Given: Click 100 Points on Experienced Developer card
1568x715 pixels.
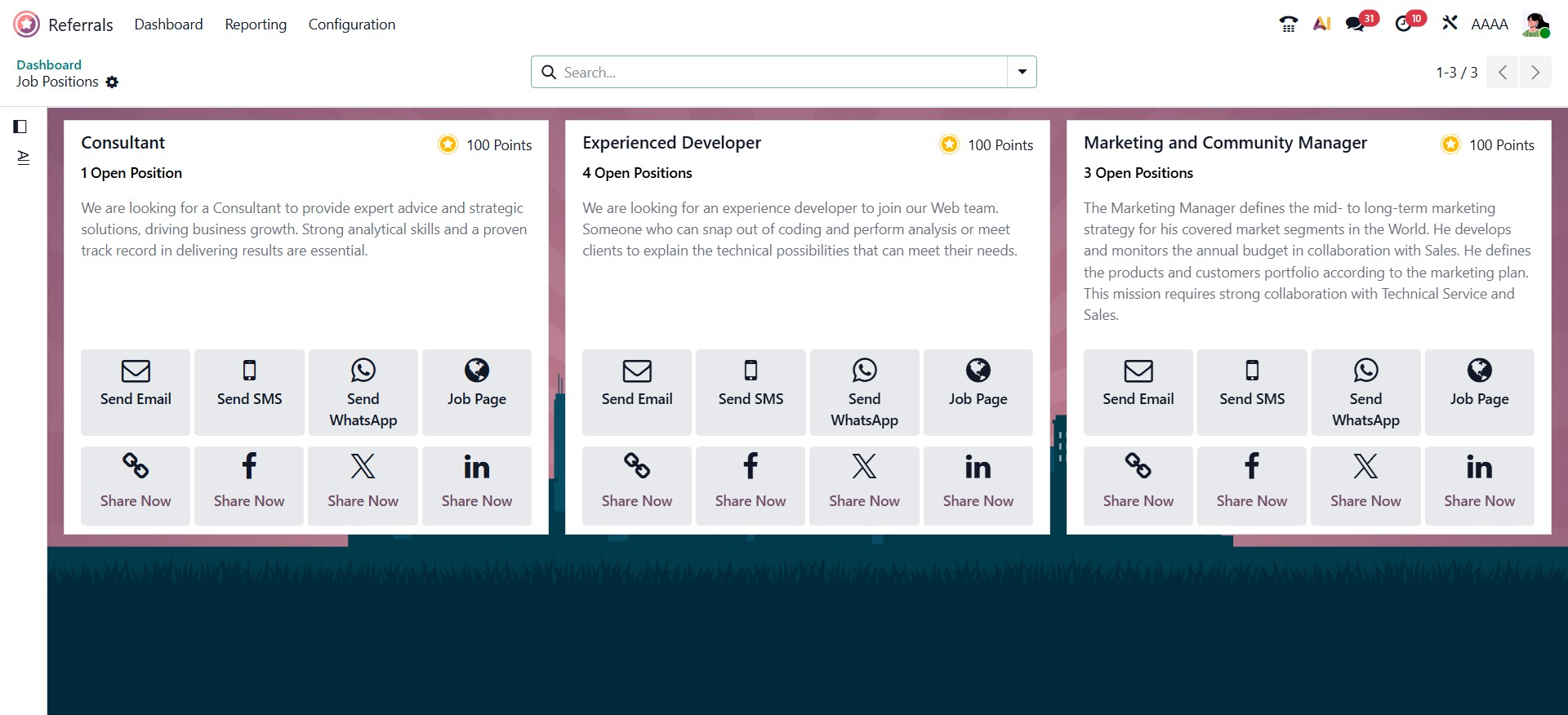Looking at the screenshot, I should (x=1000, y=145).
